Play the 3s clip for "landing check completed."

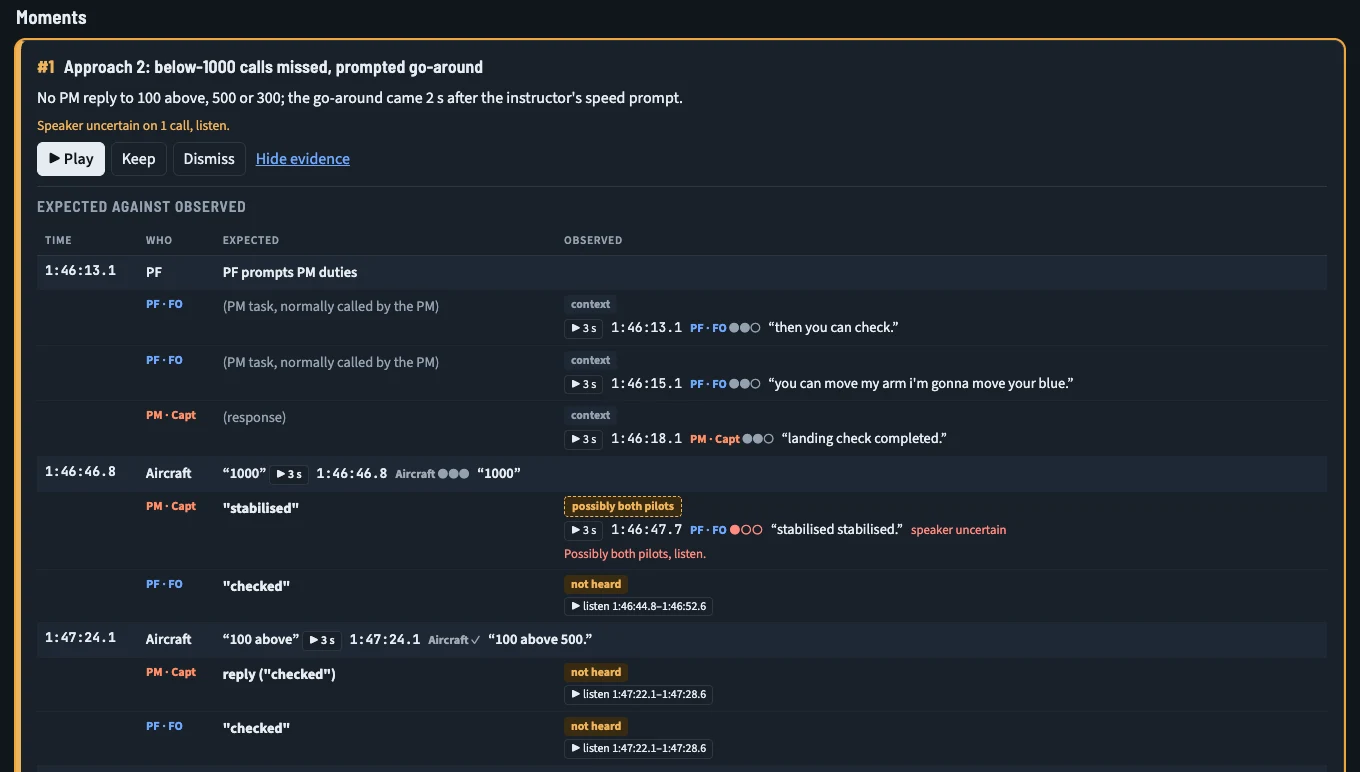point(583,439)
